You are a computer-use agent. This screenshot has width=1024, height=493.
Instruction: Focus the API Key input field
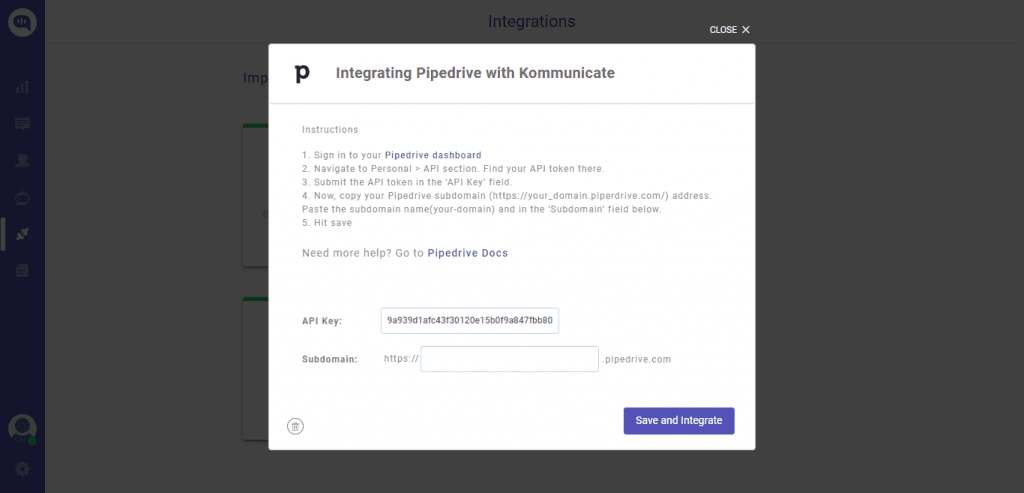tap(470, 321)
